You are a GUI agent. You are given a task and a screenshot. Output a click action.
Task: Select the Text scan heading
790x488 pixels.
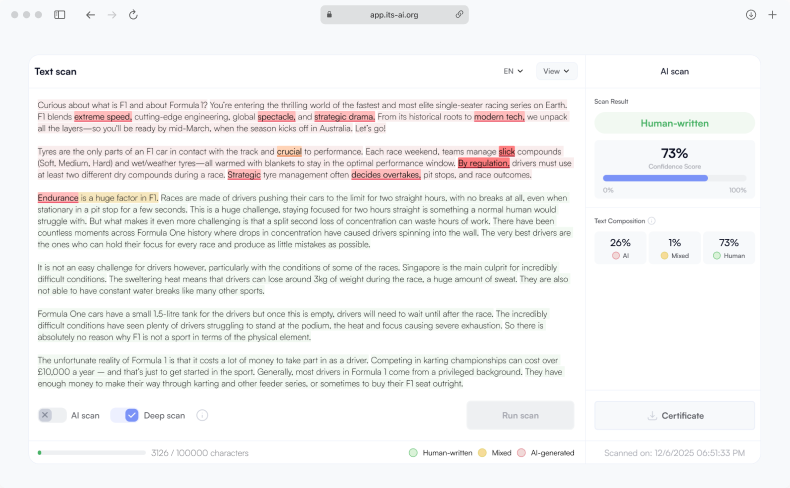click(55, 71)
